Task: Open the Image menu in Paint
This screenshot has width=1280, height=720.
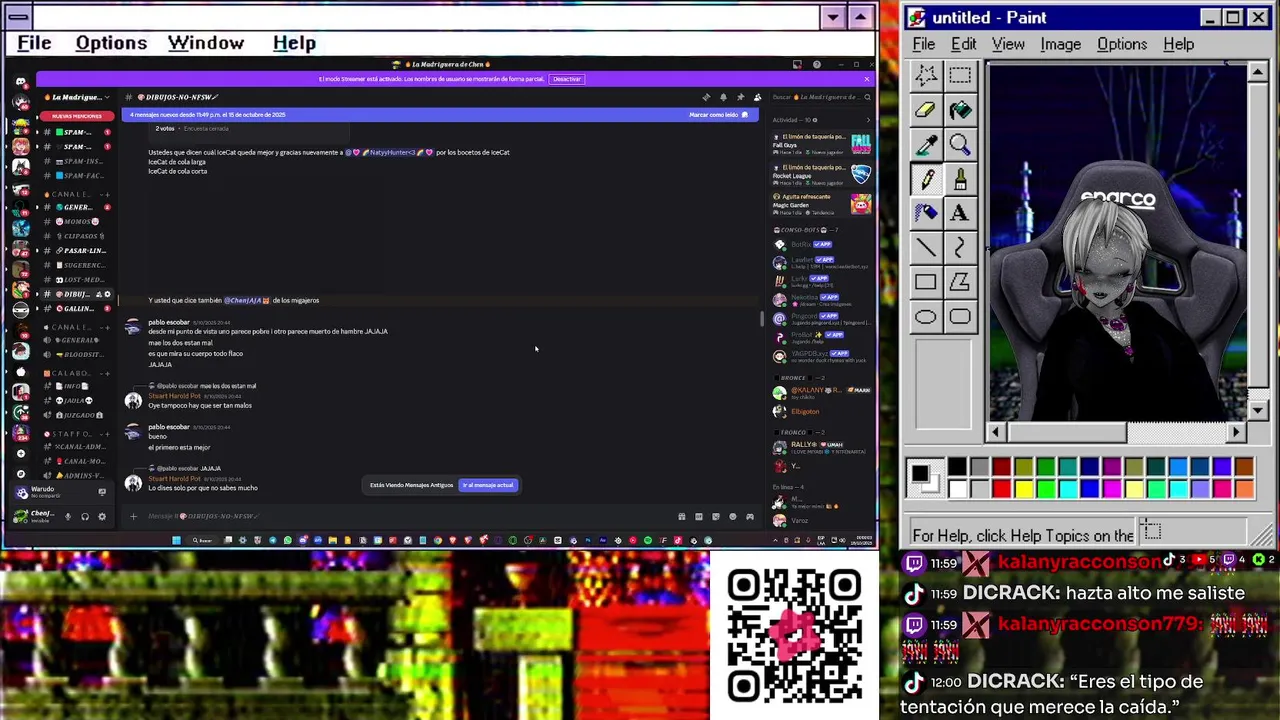Action: pos(1060,44)
